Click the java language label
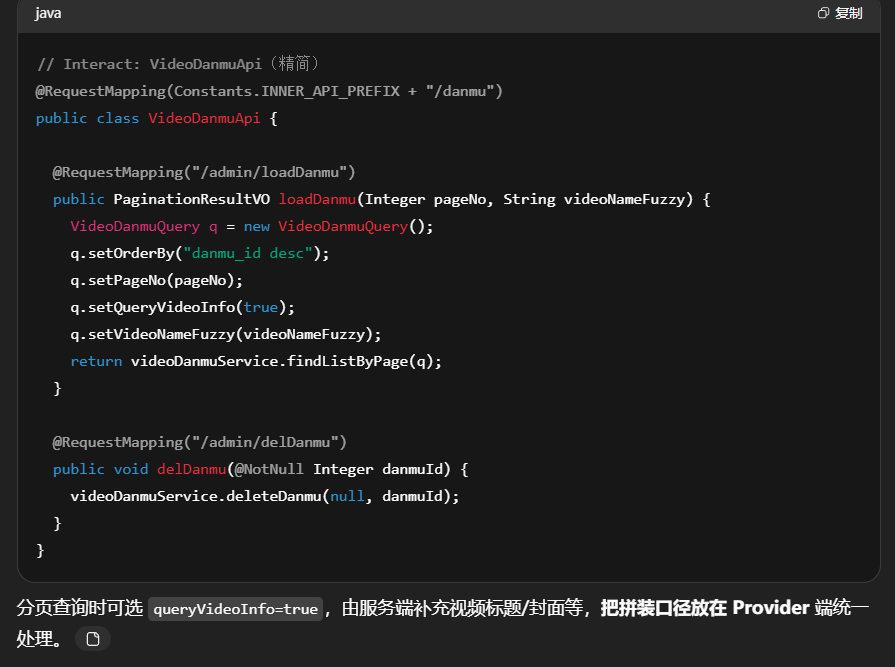This screenshot has height=667, width=895. (49, 13)
